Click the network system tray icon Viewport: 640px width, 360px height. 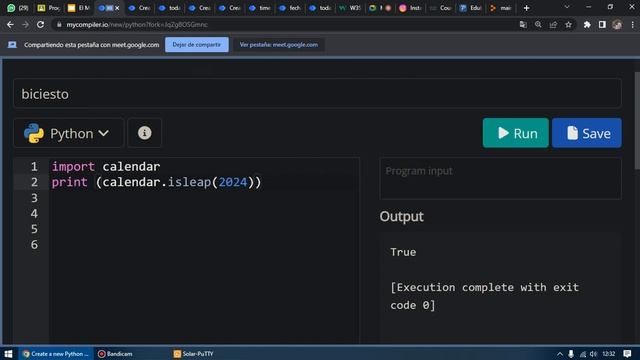[583, 353]
